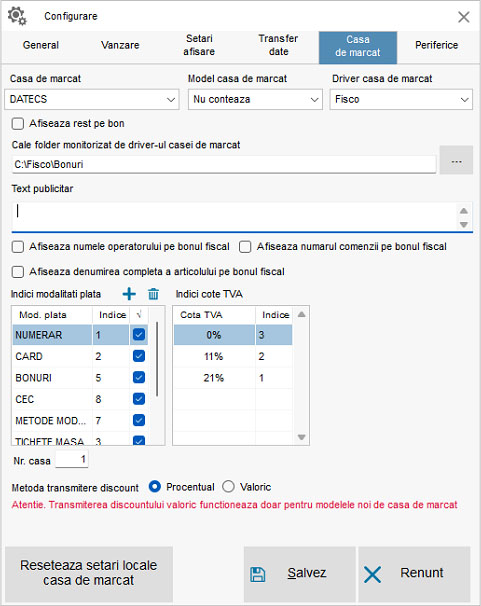
Task: Click the save diskette icon
Action: pos(258,574)
